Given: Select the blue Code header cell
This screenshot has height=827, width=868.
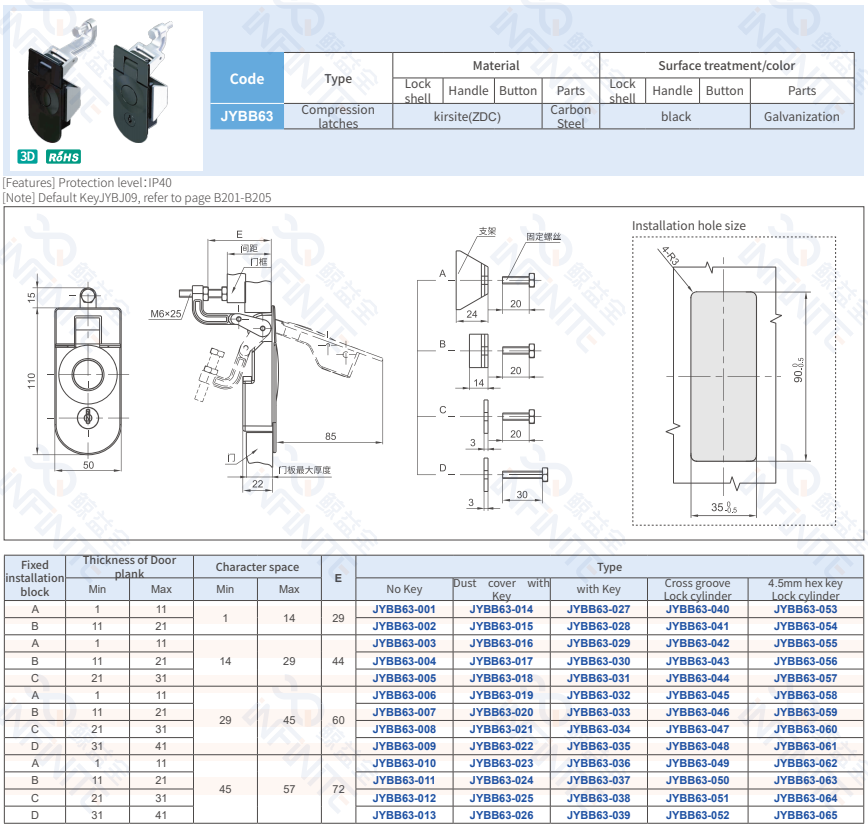Looking at the screenshot, I should click(247, 78).
